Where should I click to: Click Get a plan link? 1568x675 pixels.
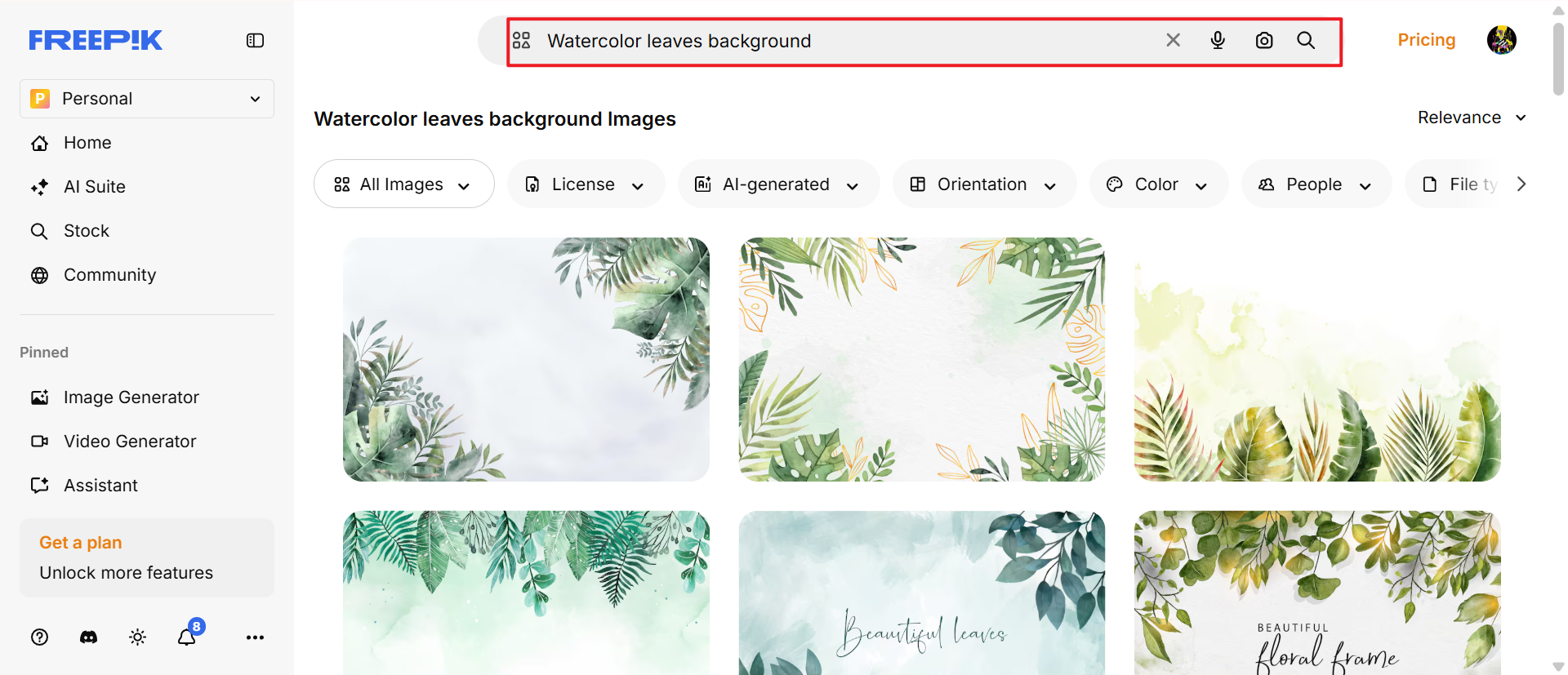coord(81,543)
